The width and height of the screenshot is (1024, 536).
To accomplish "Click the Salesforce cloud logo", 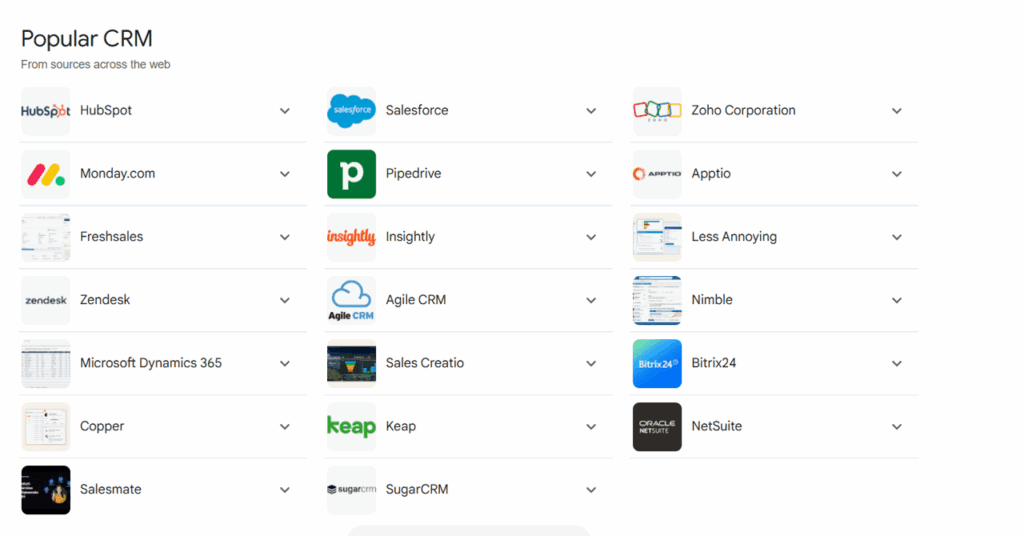I will [x=351, y=111].
